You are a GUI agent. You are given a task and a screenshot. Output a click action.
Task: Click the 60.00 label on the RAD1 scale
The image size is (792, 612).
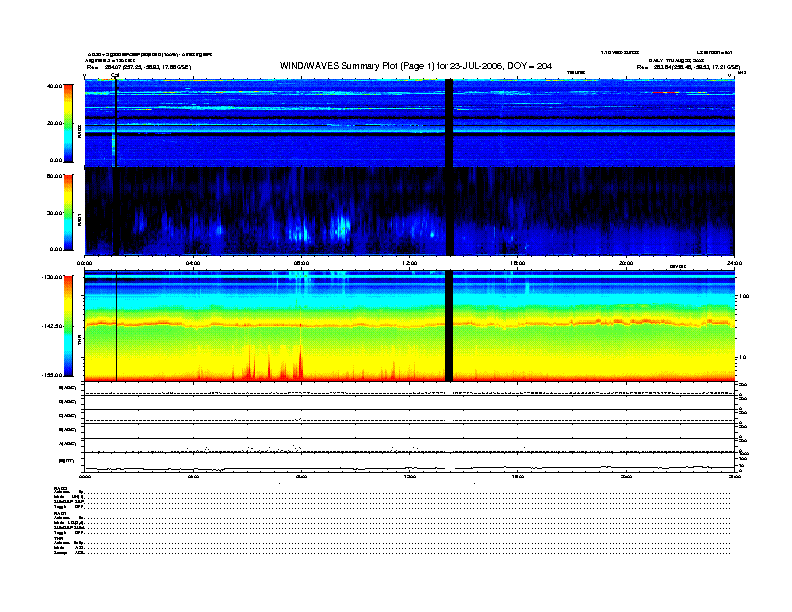coord(55,176)
